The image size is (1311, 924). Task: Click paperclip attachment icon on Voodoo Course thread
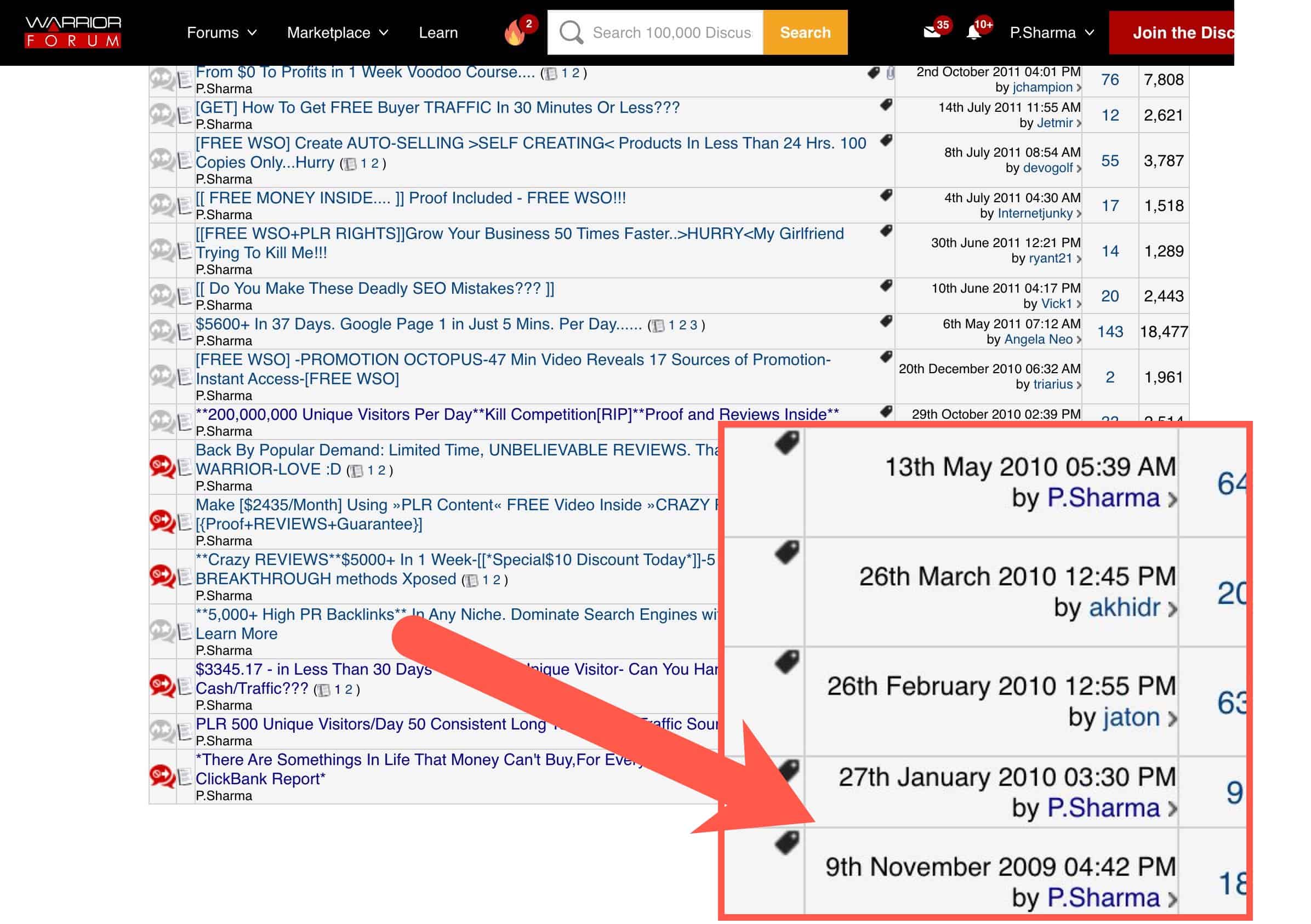(890, 73)
